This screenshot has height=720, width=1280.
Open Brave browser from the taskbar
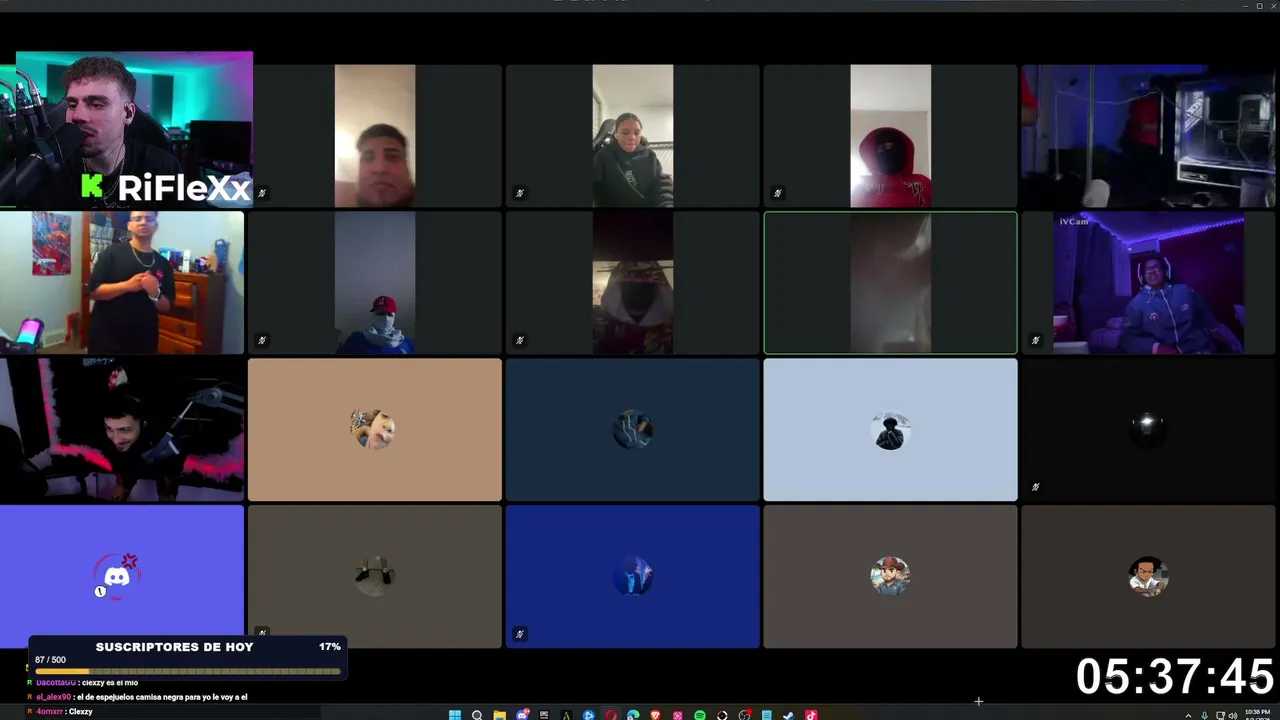(x=655, y=715)
